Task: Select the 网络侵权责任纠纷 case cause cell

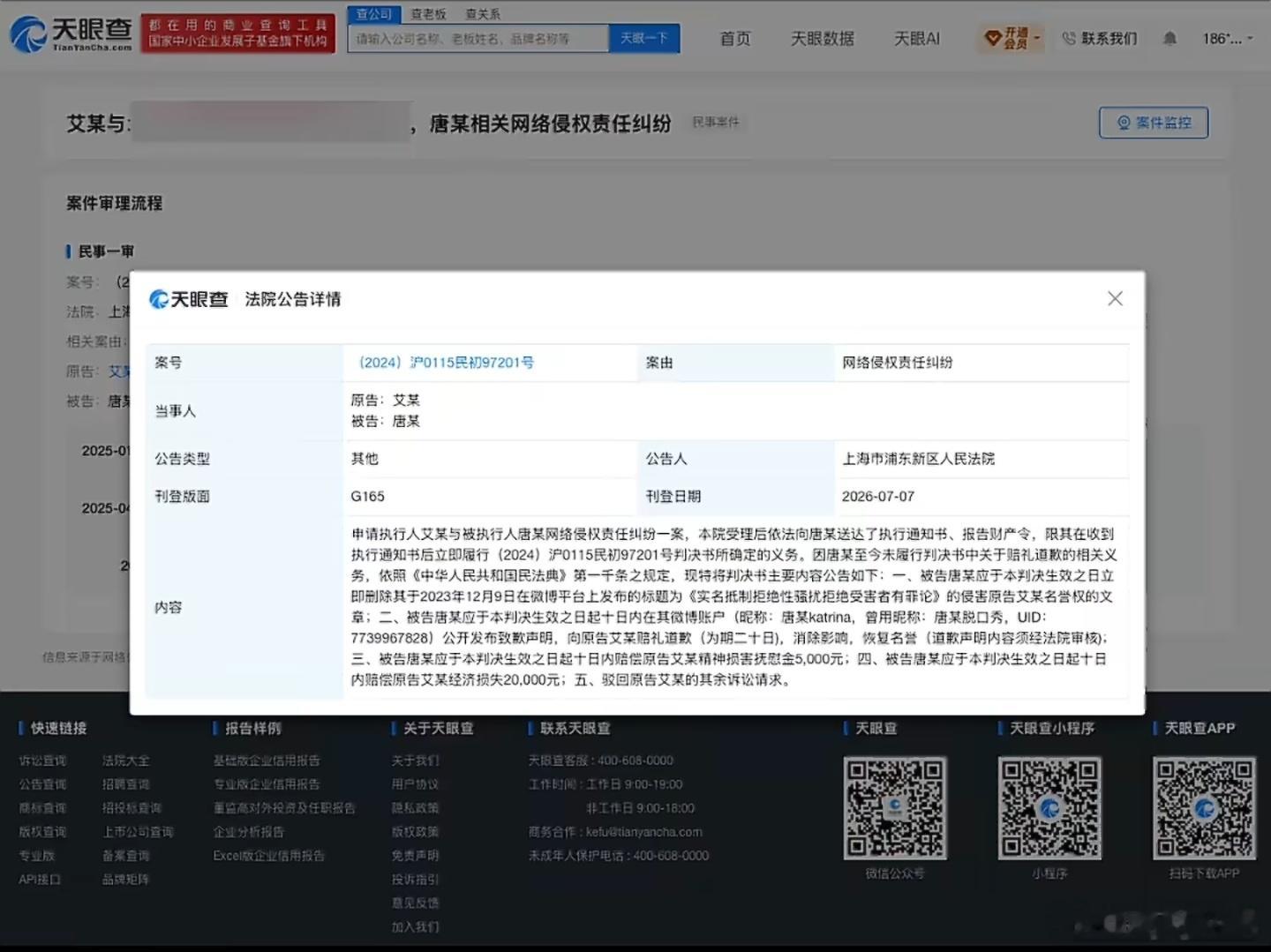Action: click(981, 363)
